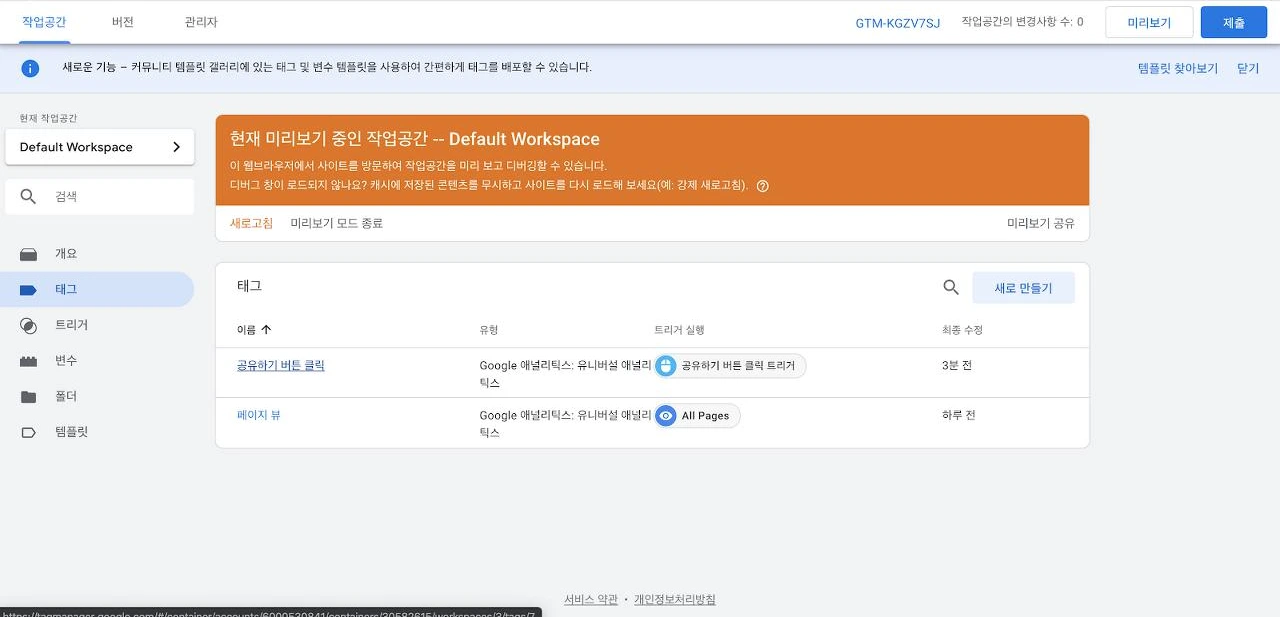The image size is (1280, 617).
Task: Click the 트리거 circle icon
Action: pos(29,325)
